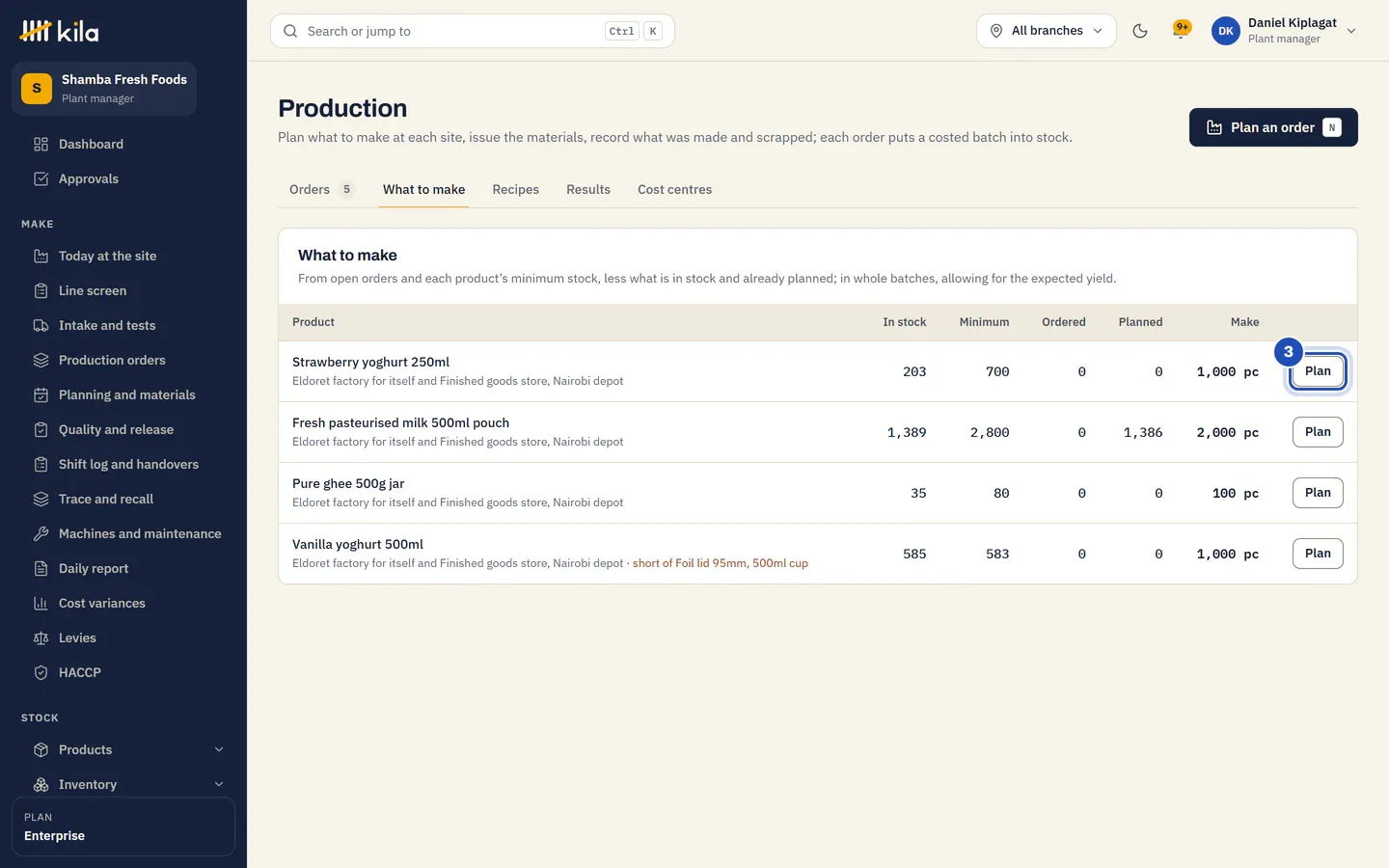Image resolution: width=1389 pixels, height=868 pixels.
Task: Click the Plan an order button
Action: click(1273, 127)
